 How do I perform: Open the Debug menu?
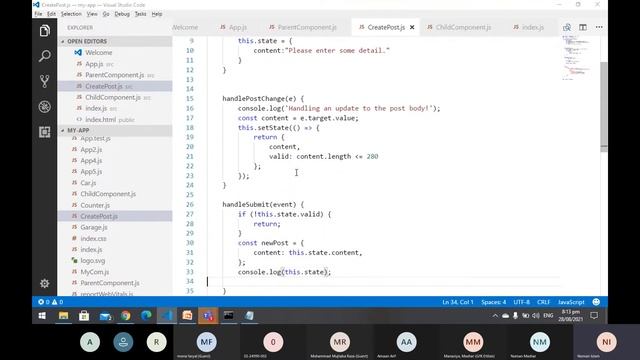point(122,14)
